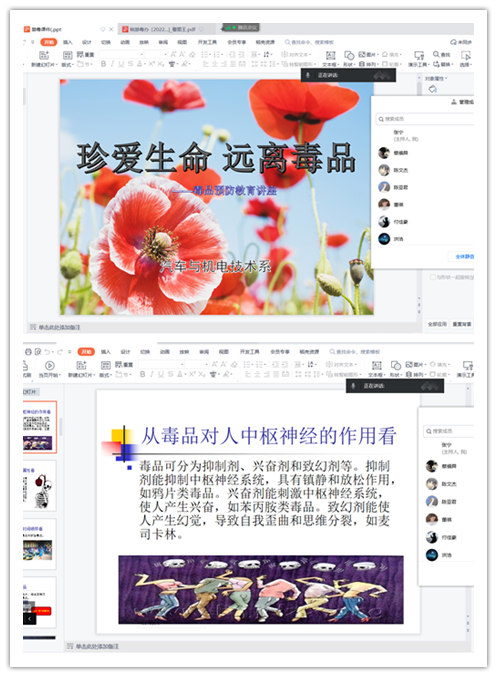Click the 正在讲话 audio level indicator in upper window
This screenshot has width=497, height=677.
pyautogui.click(x=383, y=75)
